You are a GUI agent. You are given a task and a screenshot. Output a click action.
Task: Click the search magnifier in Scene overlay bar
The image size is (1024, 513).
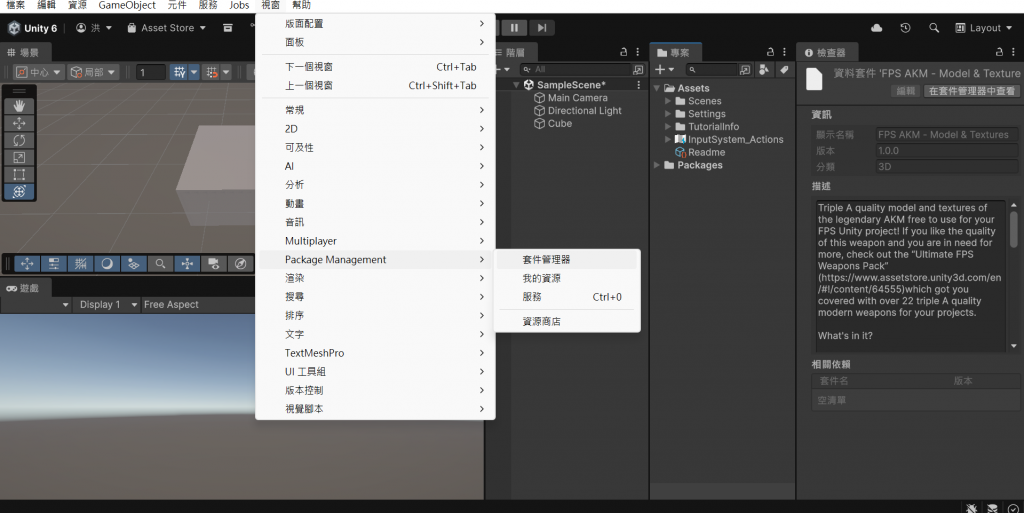160,264
